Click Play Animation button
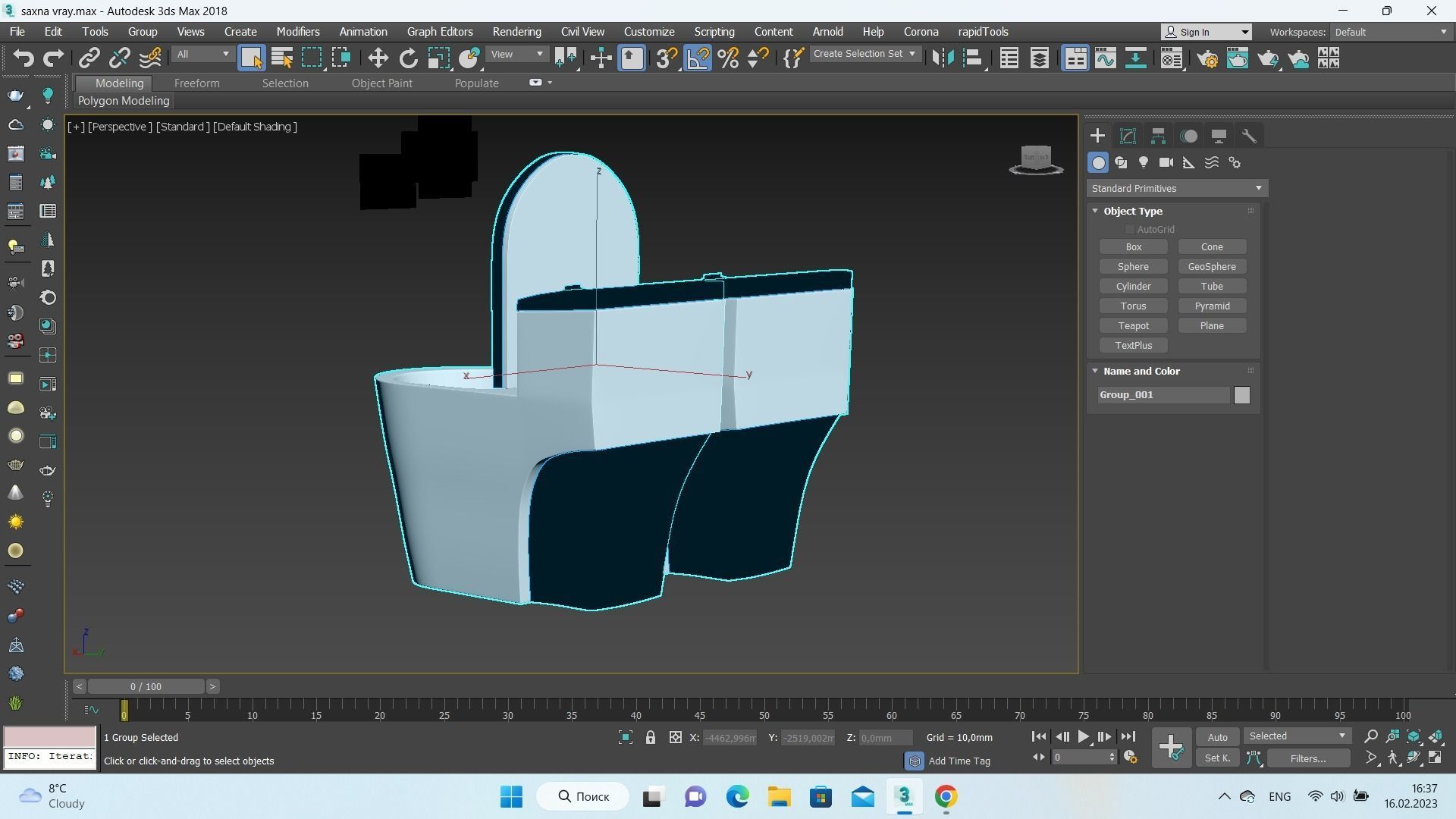The height and width of the screenshot is (819, 1456). pos(1084,737)
